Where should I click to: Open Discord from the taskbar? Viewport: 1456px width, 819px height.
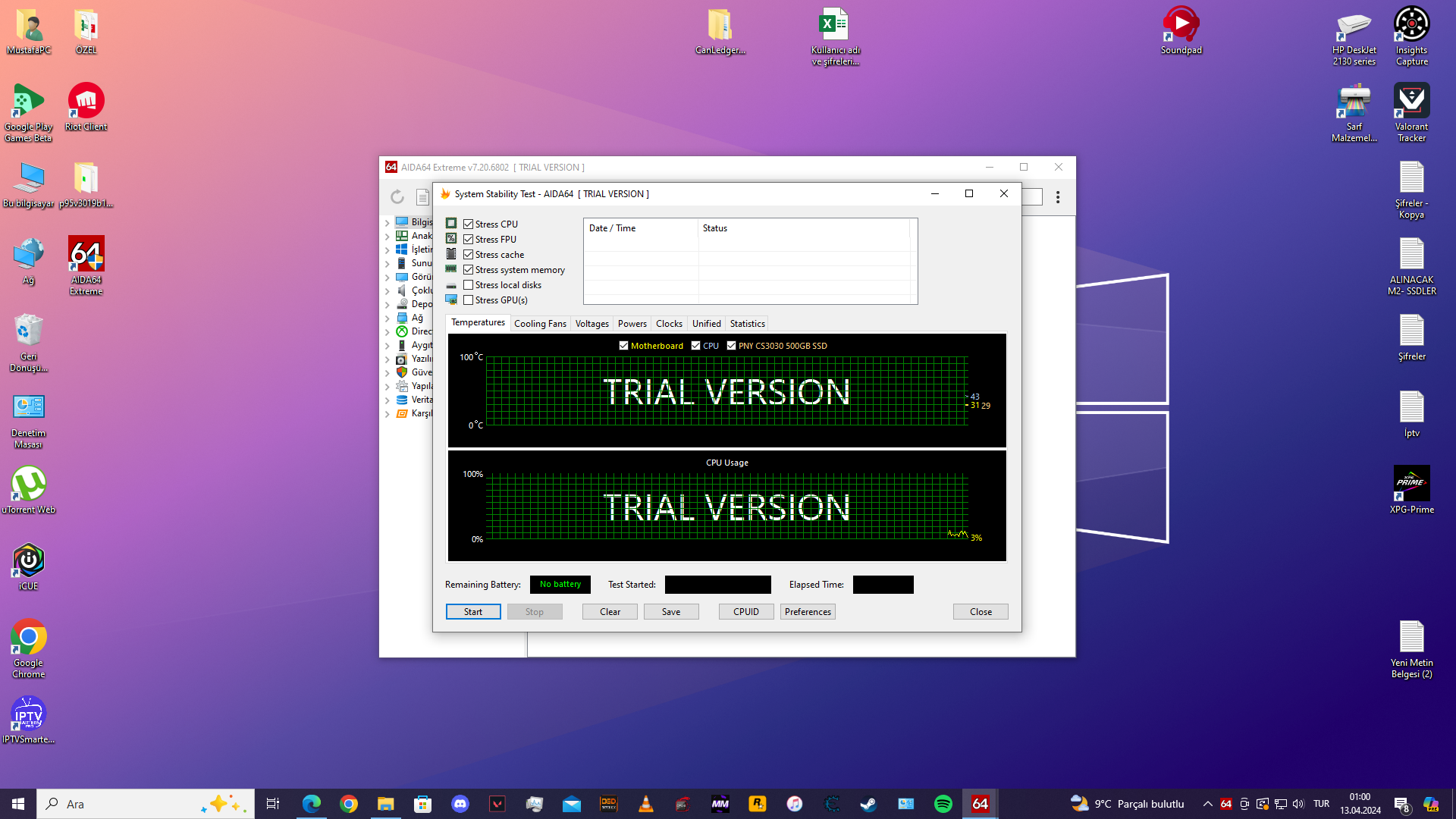(460, 804)
